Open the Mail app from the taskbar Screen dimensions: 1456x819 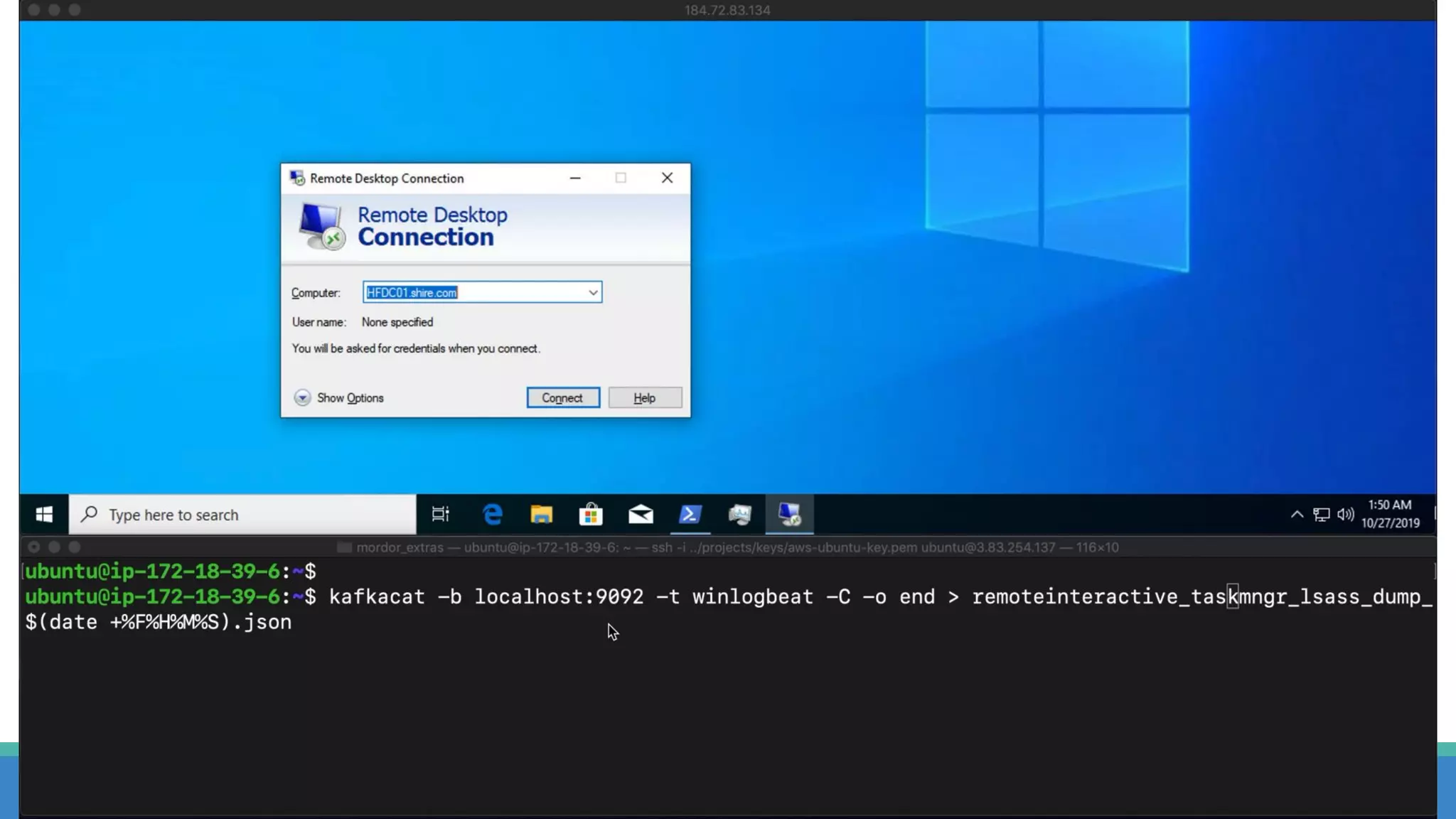[641, 514]
